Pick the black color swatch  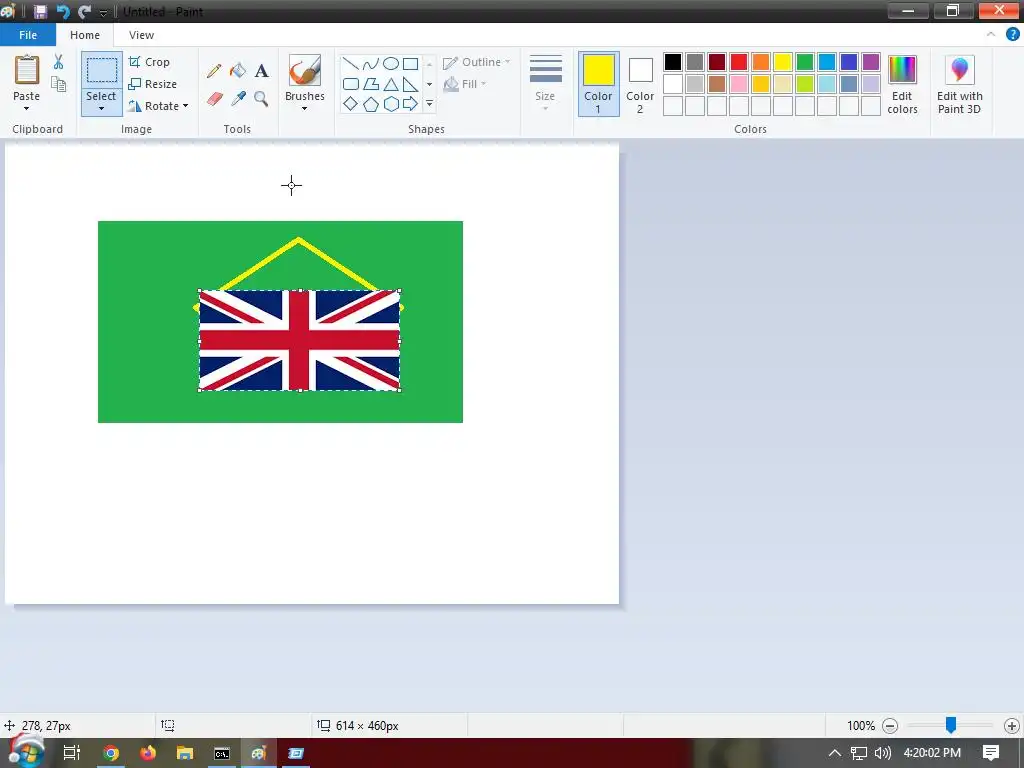point(673,62)
